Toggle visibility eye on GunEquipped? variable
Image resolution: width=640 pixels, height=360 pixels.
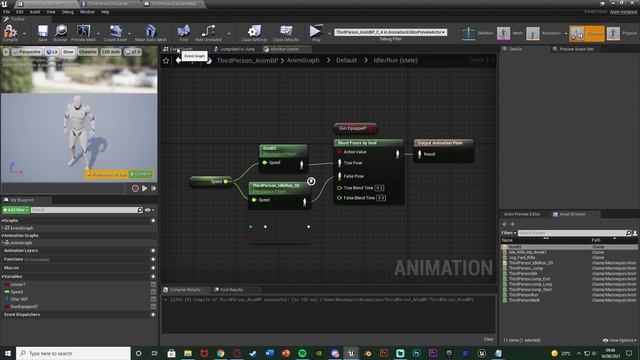click(x=153, y=307)
